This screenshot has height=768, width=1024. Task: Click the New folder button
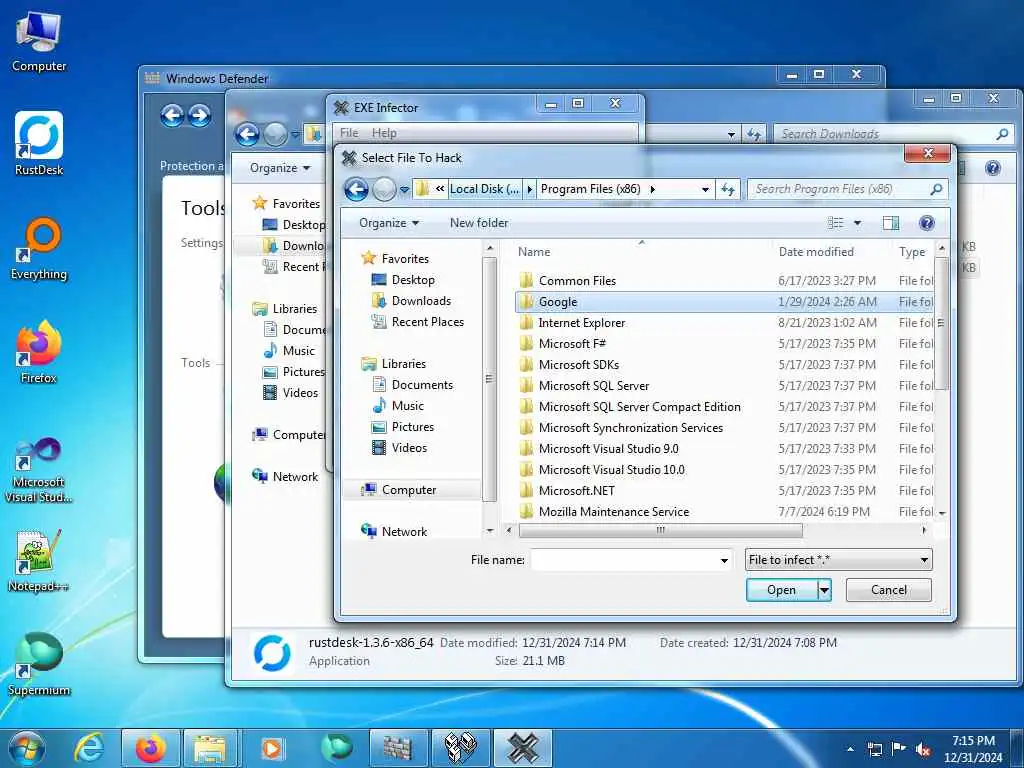479,223
